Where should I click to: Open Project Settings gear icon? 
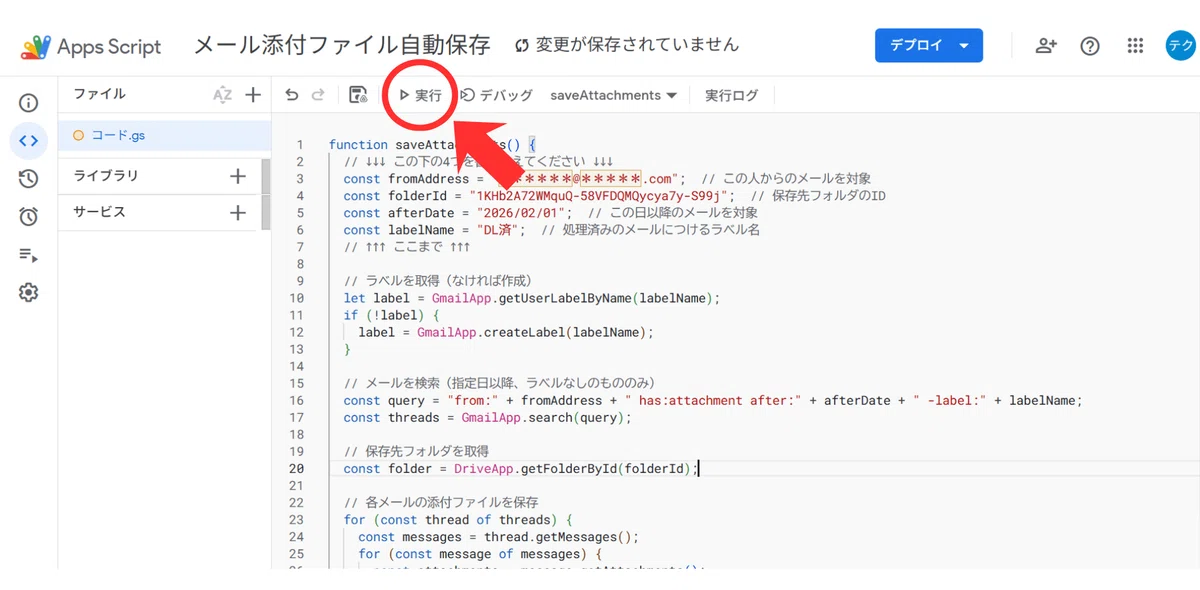(28, 293)
